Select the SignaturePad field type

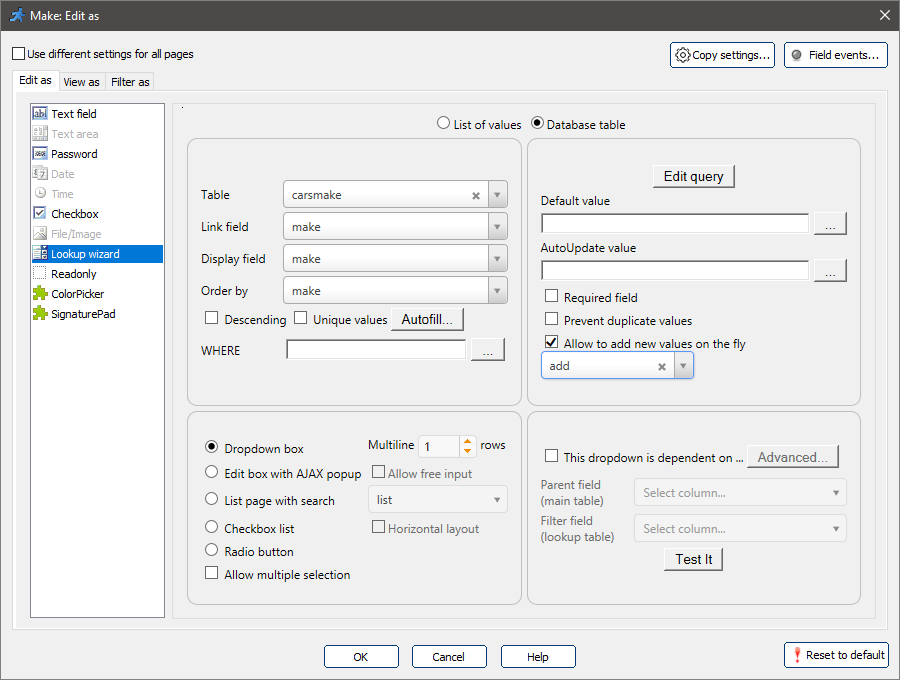point(79,313)
